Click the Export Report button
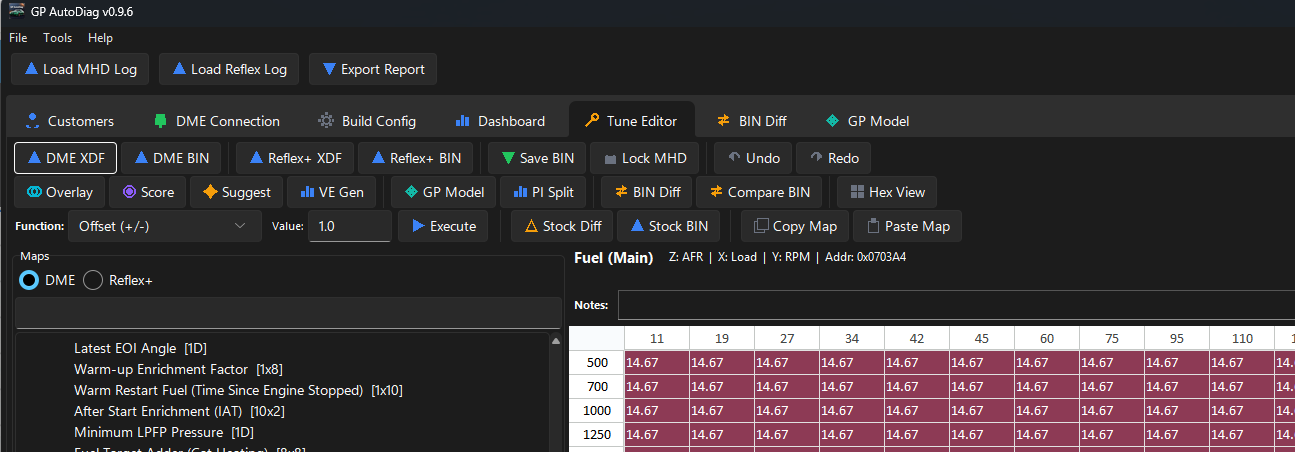The width and height of the screenshot is (1295, 452). click(x=373, y=69)
